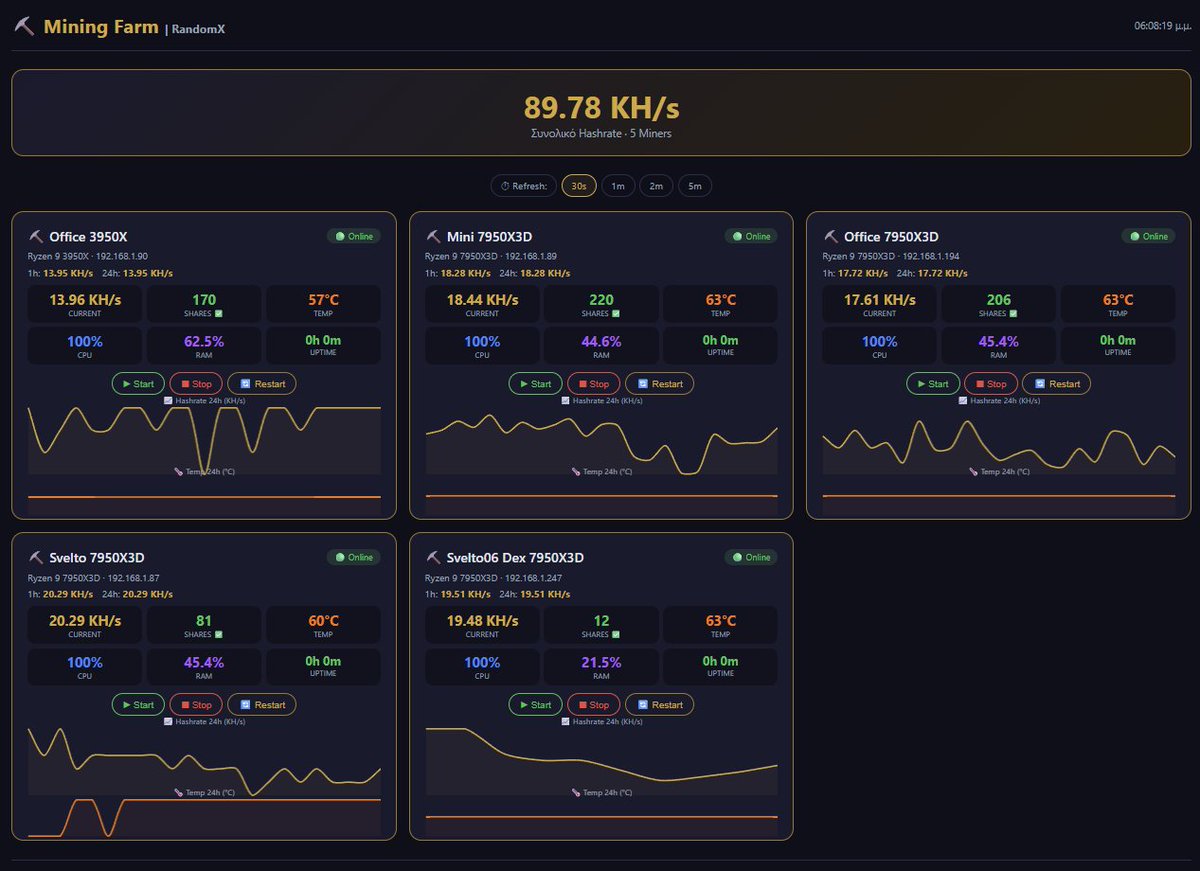
Task: Click the shares checkmark icon on Office 3950X
Action: (219, 314)
